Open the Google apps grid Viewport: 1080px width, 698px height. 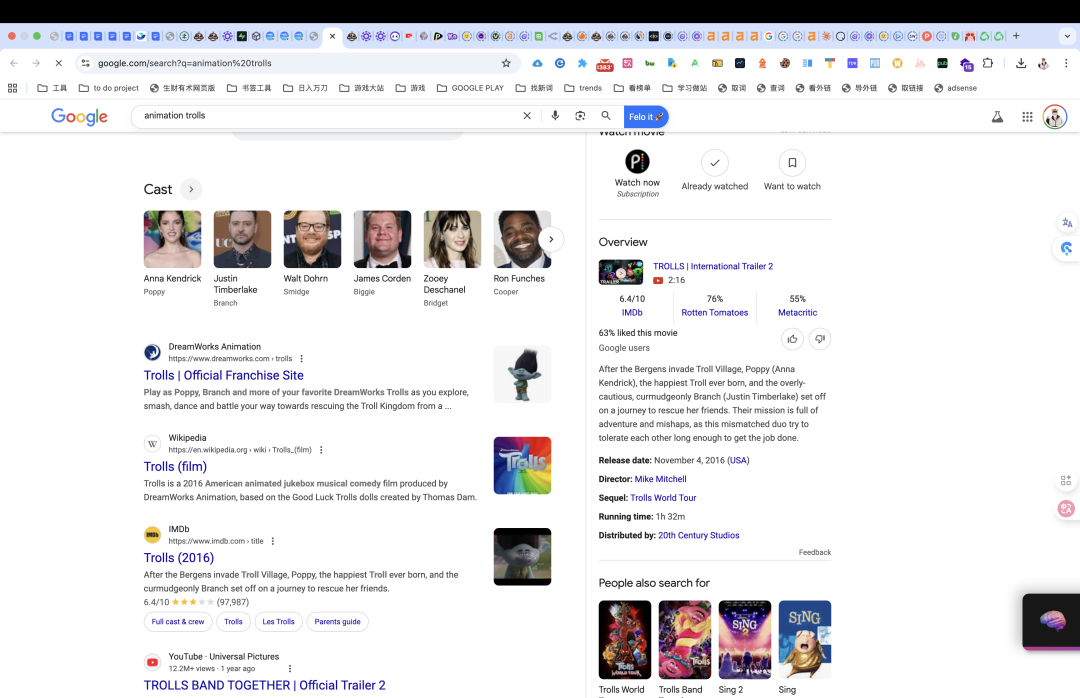point(1027,116)
